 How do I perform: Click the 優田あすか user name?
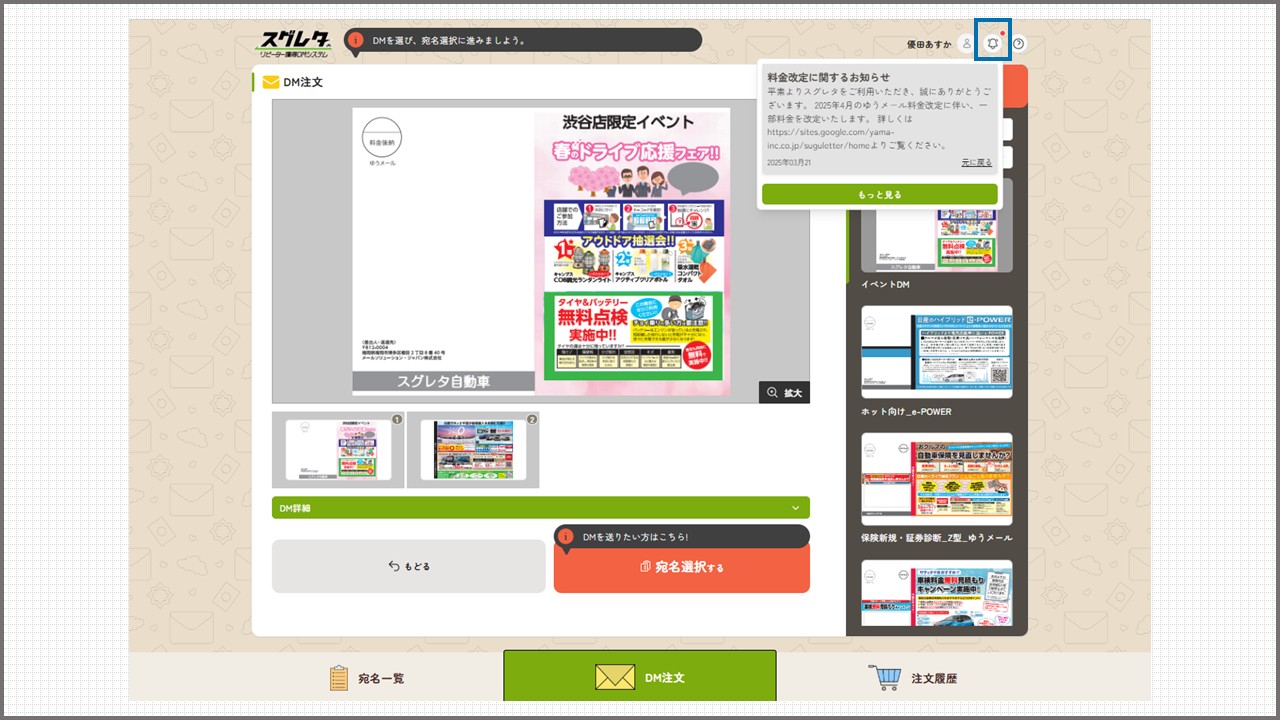coord(929,44)
